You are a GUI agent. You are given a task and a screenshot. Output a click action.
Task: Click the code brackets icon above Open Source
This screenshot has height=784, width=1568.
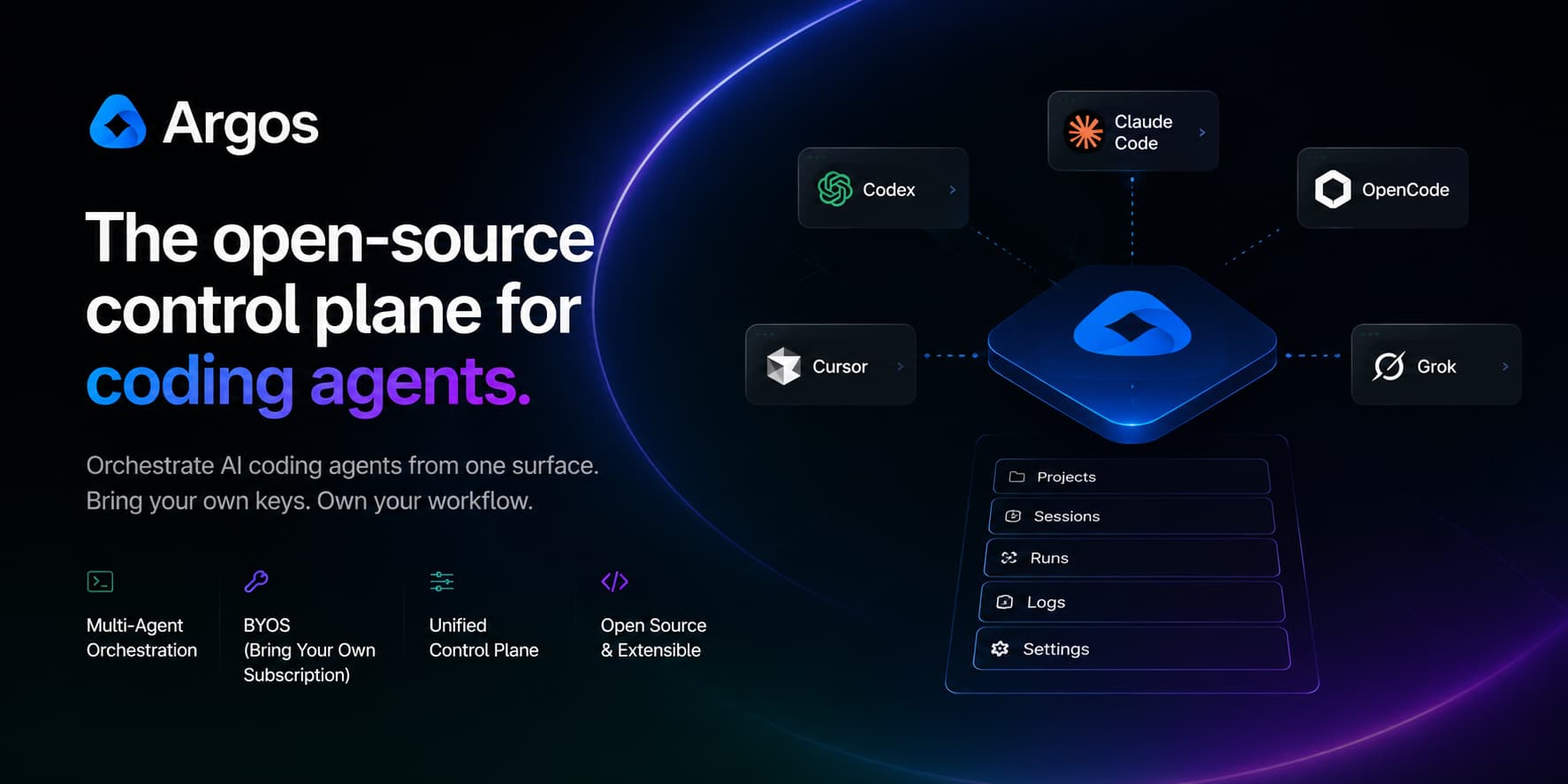tap(614, 581)
